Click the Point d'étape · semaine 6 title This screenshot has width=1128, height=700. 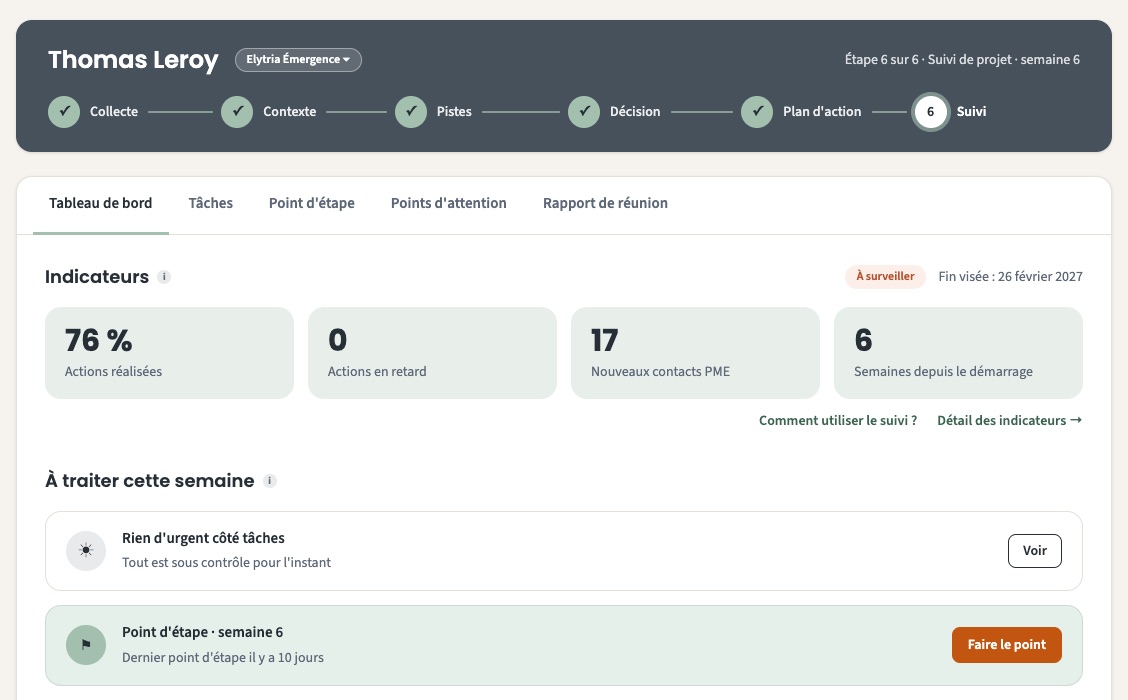pos(203,632)
